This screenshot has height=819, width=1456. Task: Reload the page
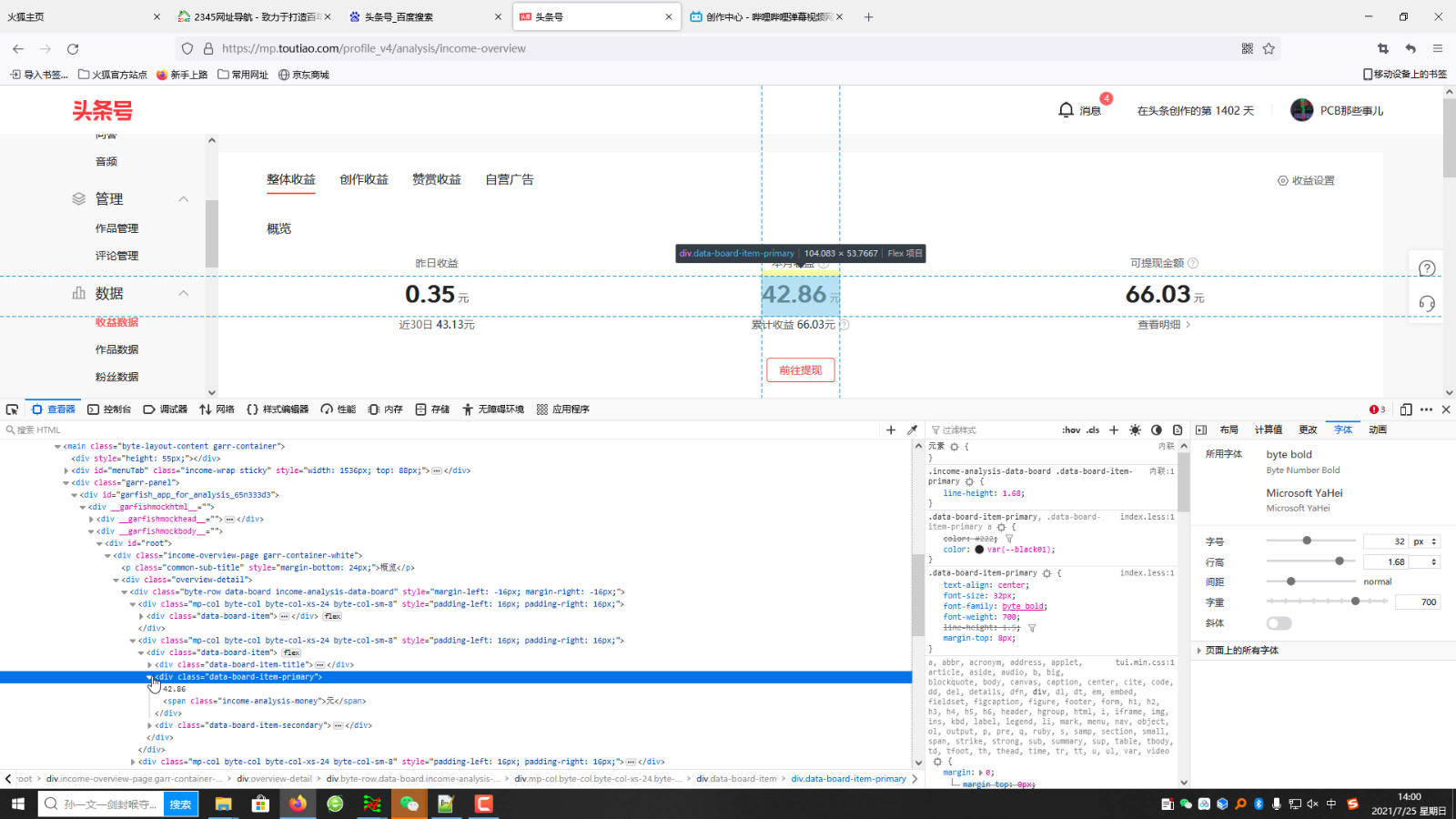pos(73,48)
